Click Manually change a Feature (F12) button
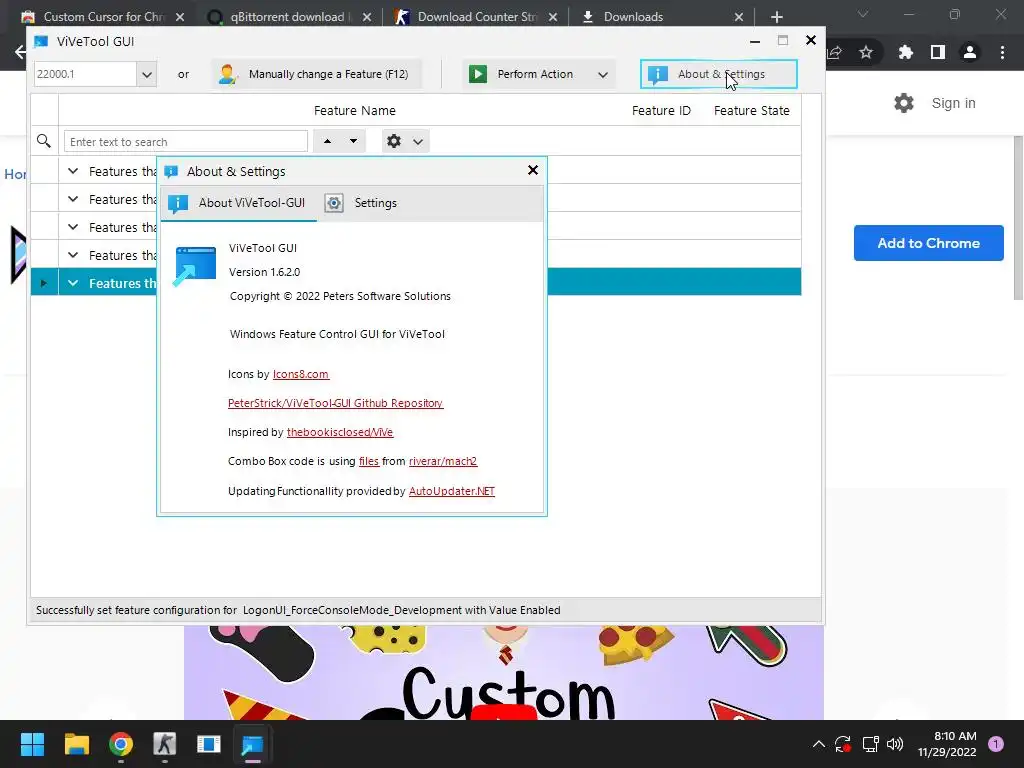Screen dimensions: 1024x768 coord(317,74)
